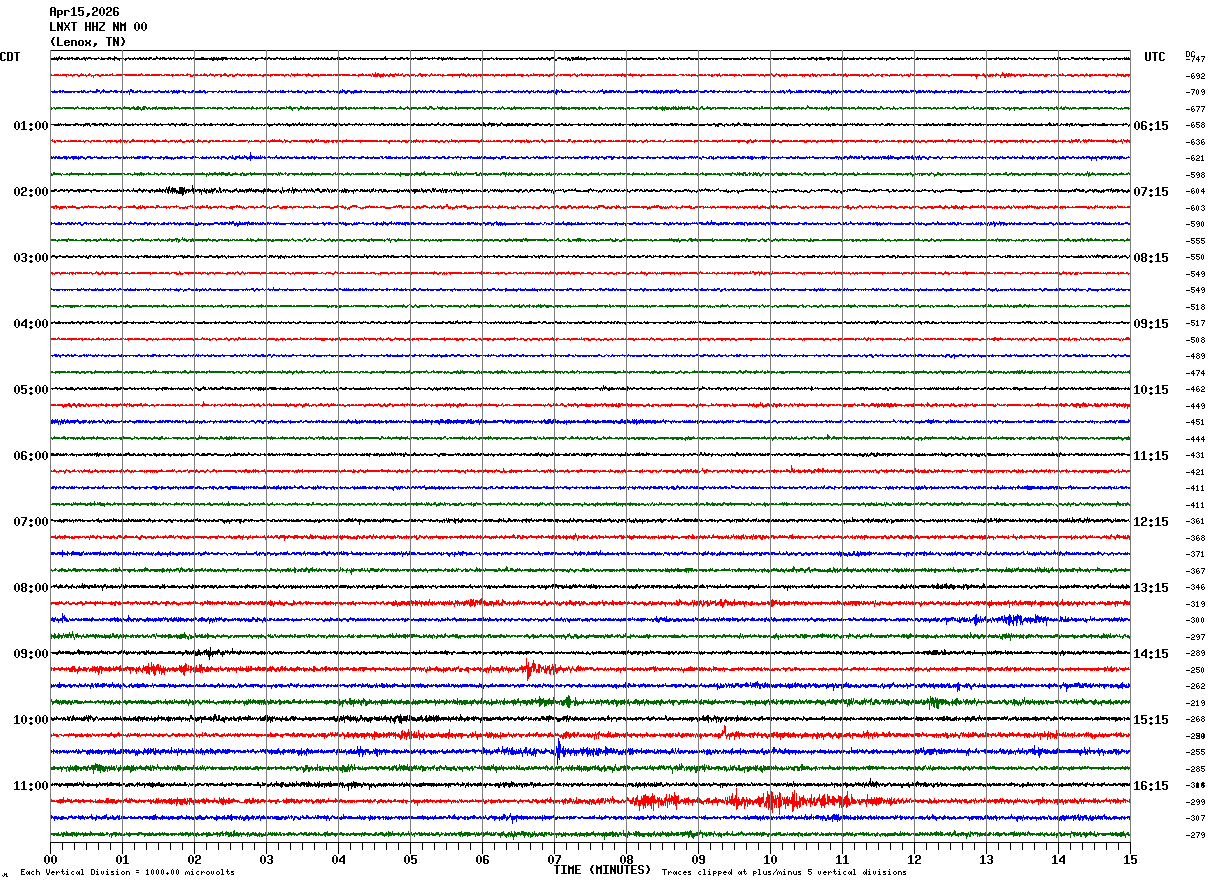1210x886 pixels.
Task: Click the 06:00 CDT row label
Action: pos(31,456)
